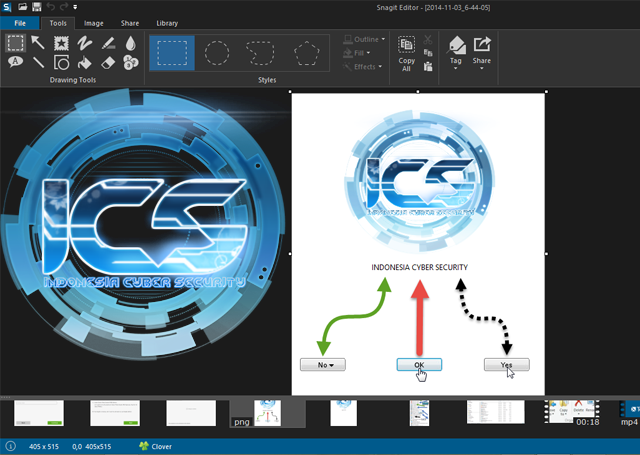Choose the elliptical selection style
The height and width of the screenshot is (455, 640).
point(217,53)
